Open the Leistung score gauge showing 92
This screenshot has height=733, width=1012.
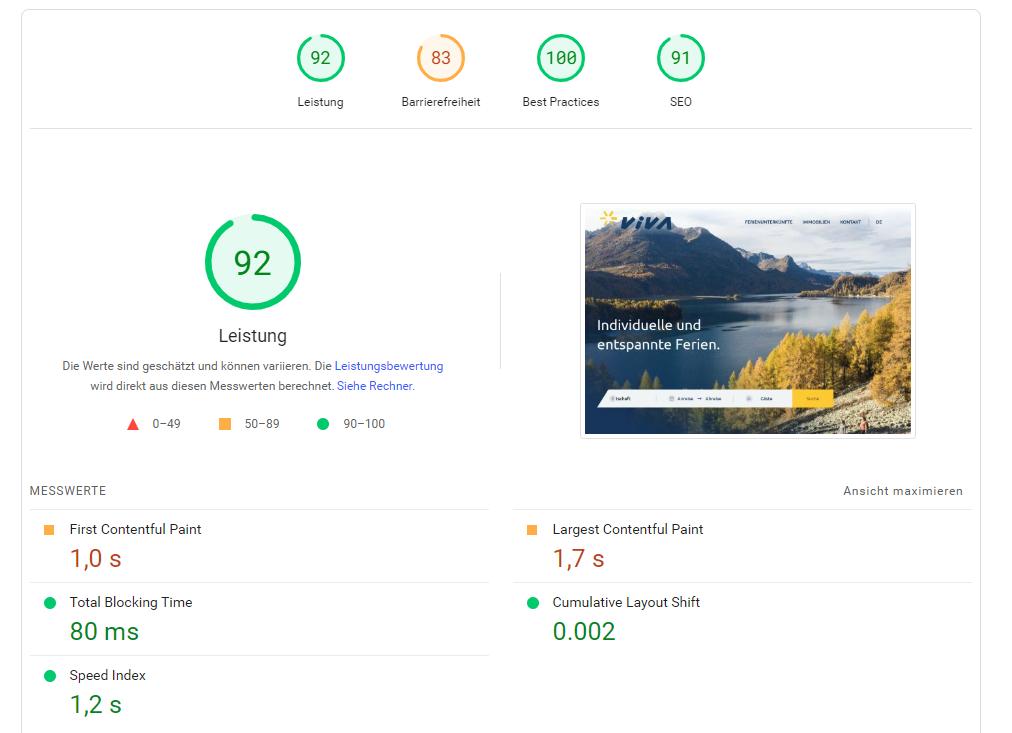click(x=320, y=58)
